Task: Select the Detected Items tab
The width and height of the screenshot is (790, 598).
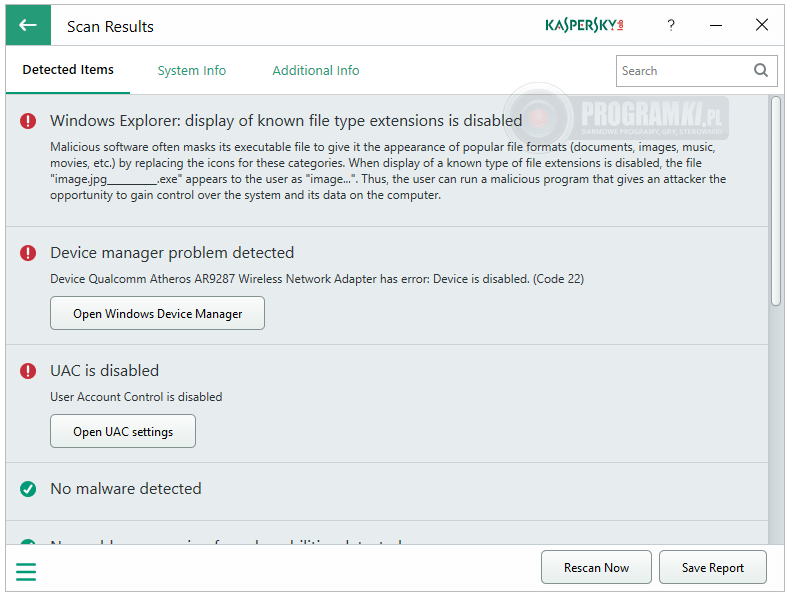Action: pyautogui.click(x=68, y=70)
